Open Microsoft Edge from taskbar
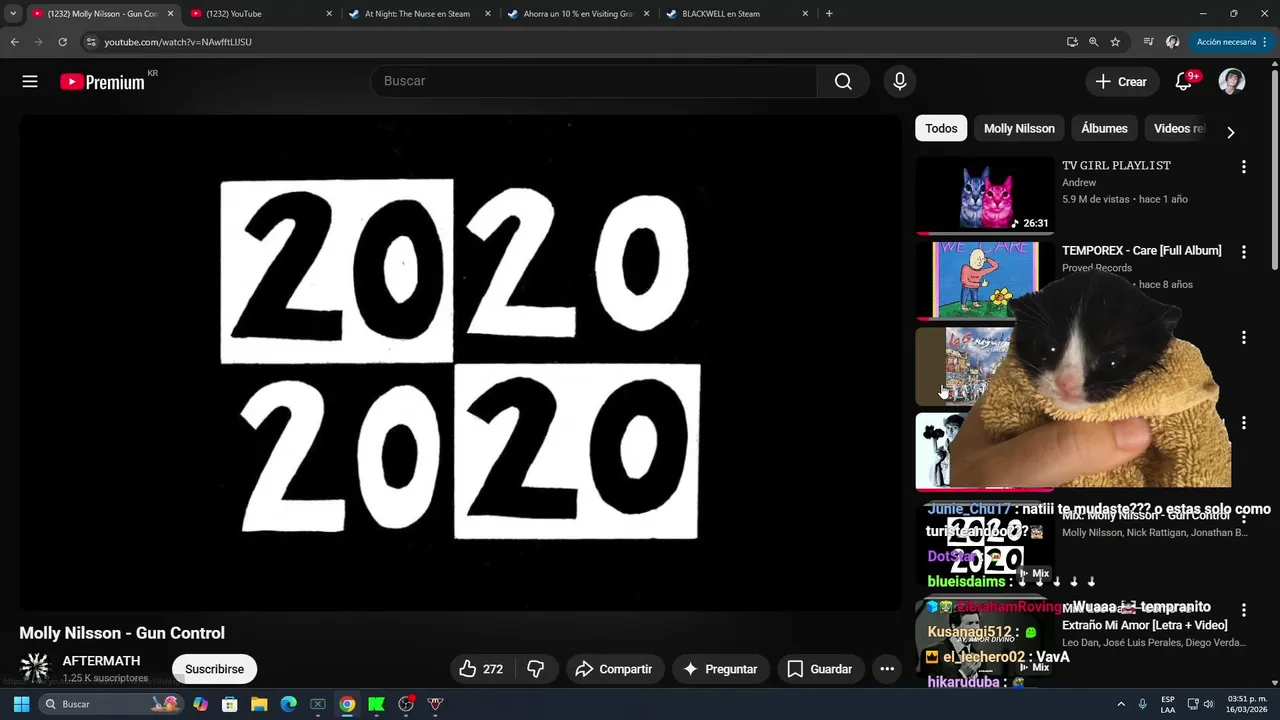This screenshot has height=720, width=1280. 288,704
